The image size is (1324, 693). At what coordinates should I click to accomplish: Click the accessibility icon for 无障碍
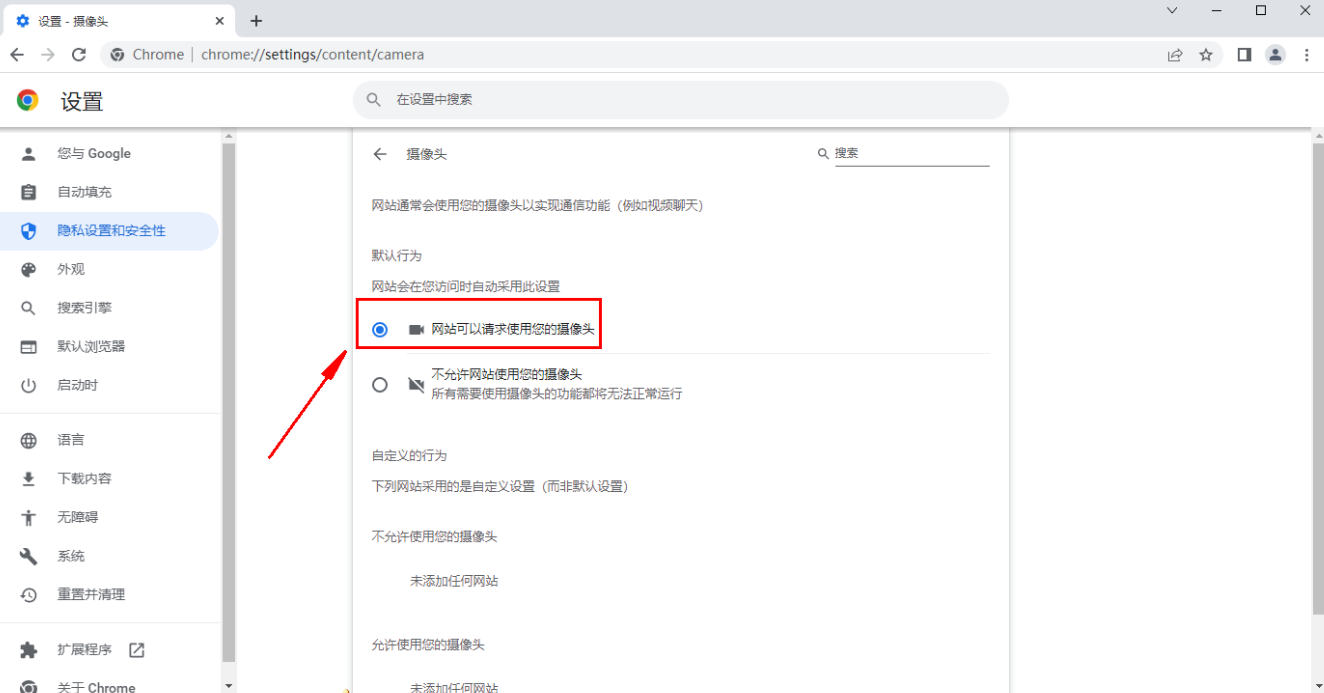(28, 517)
